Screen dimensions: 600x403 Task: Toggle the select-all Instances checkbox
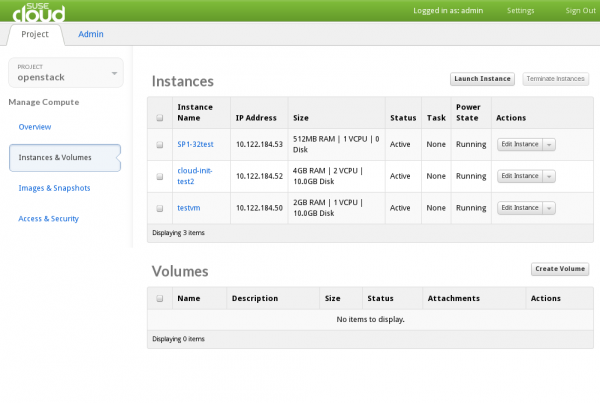click(160, 118)
